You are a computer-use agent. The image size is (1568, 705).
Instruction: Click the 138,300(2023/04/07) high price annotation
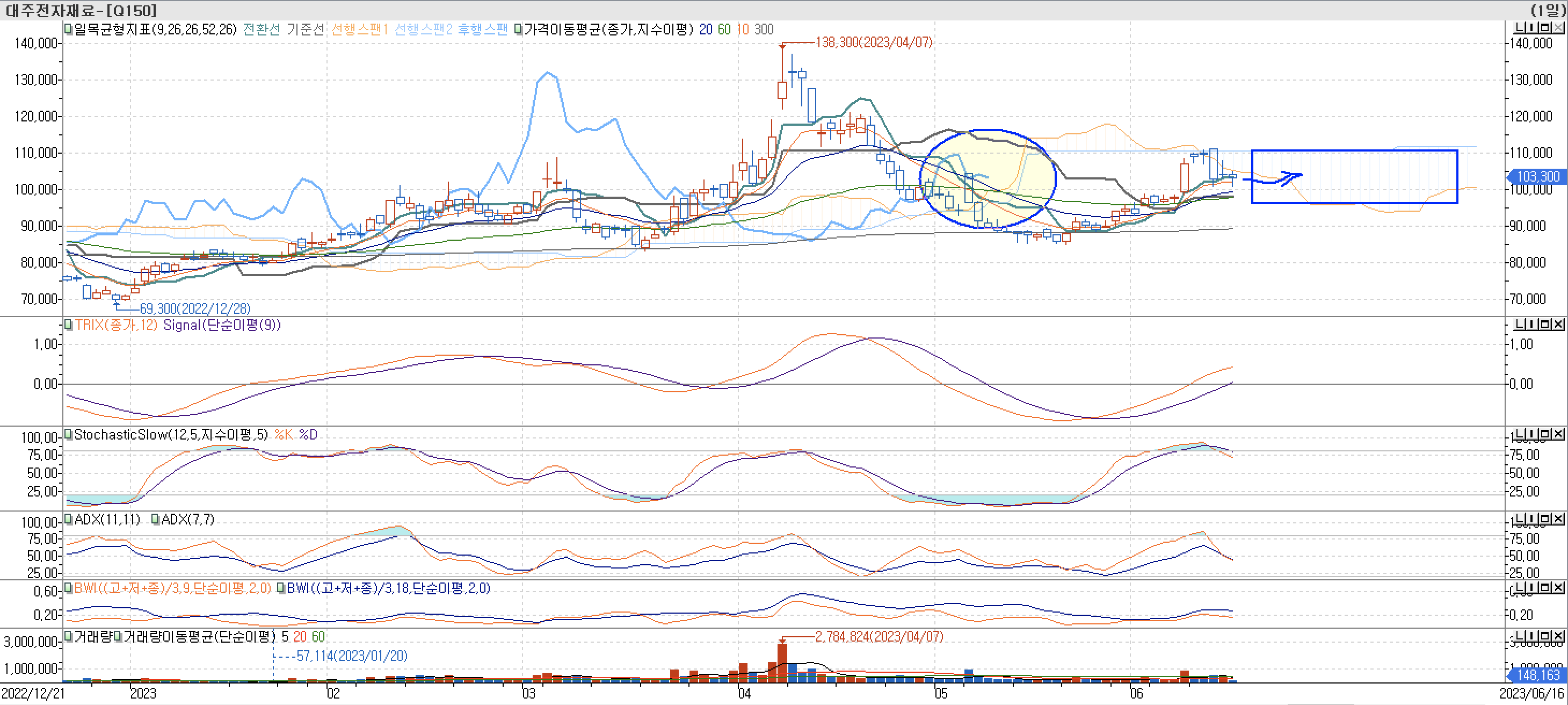point(872,42)
